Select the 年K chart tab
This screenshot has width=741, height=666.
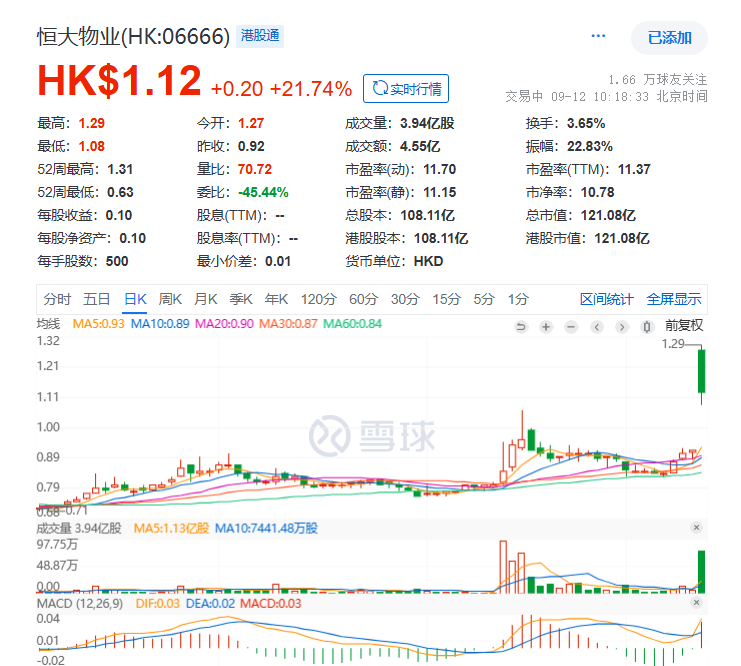coord(276,299)
